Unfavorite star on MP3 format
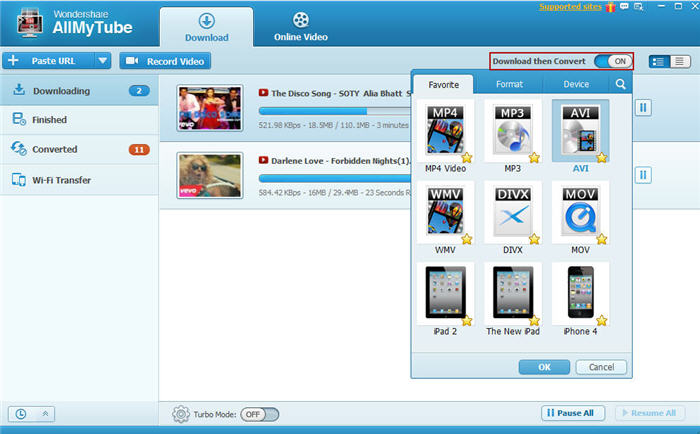700x434 pixels. pyautogui.click(x=534, y=157)
